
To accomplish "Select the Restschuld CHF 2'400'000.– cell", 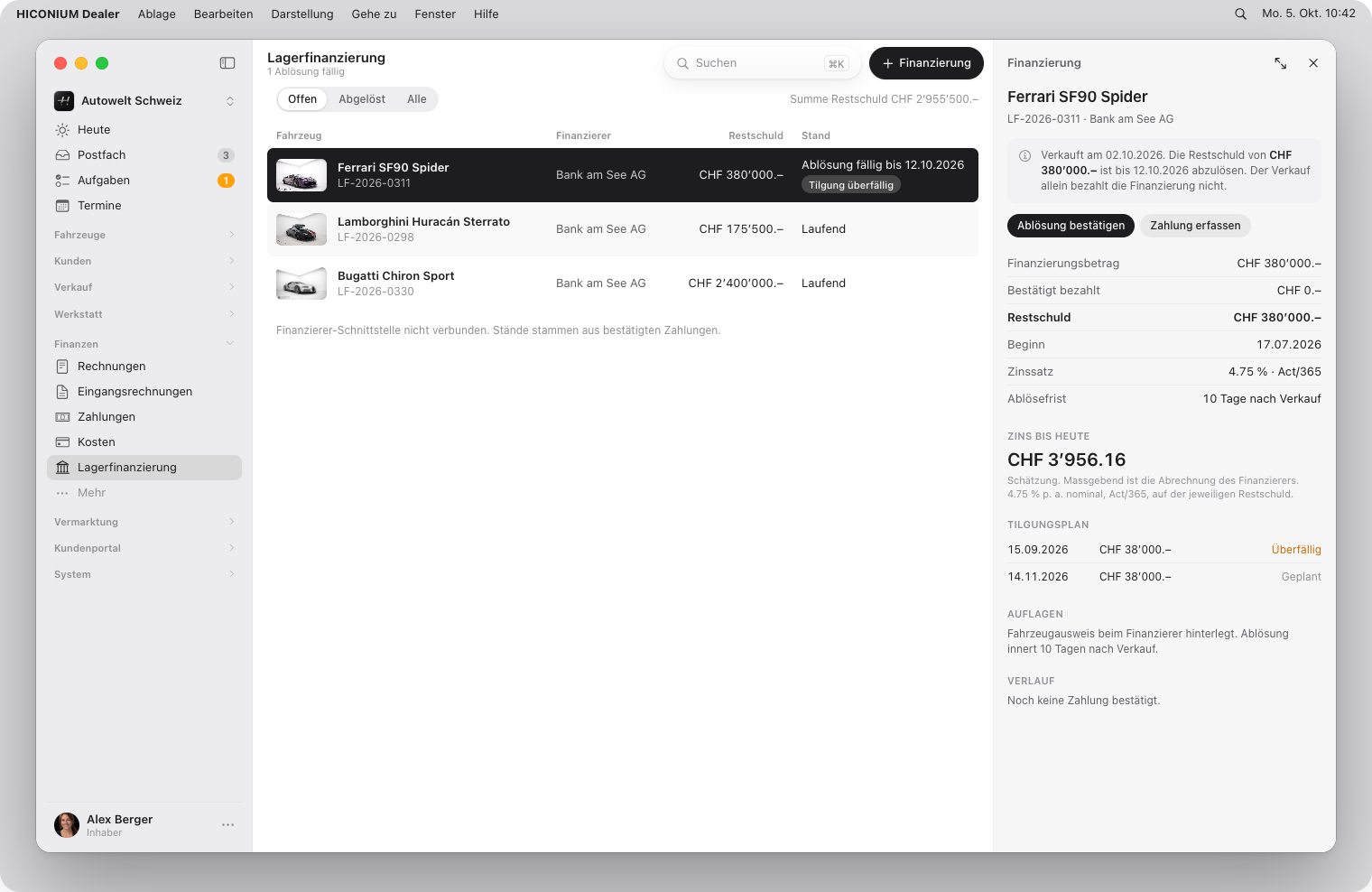I will [x=736, y=283].
